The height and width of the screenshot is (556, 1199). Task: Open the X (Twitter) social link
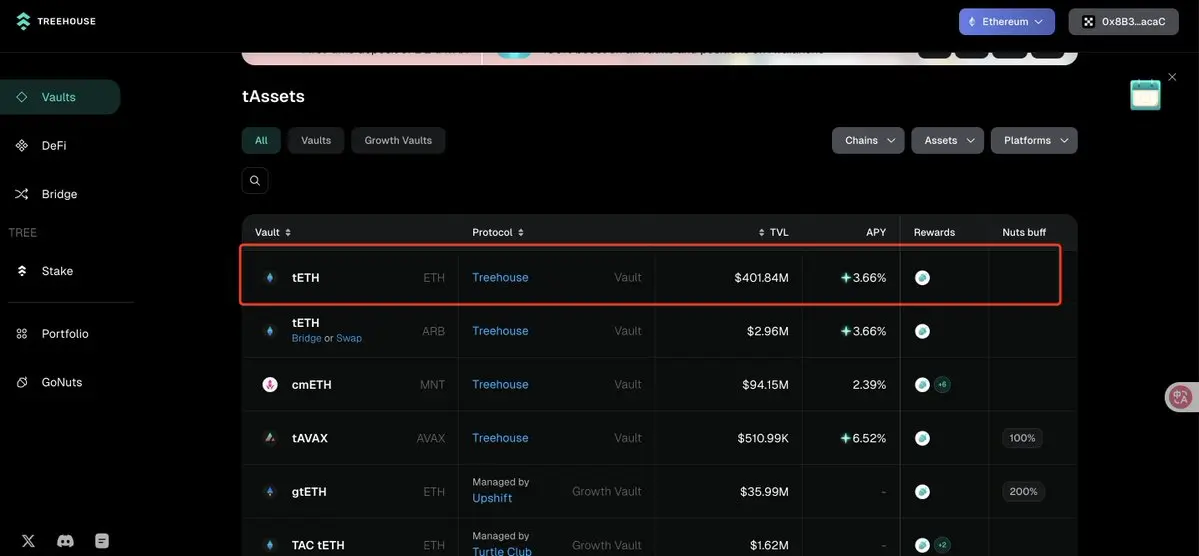tap(28, 541)
